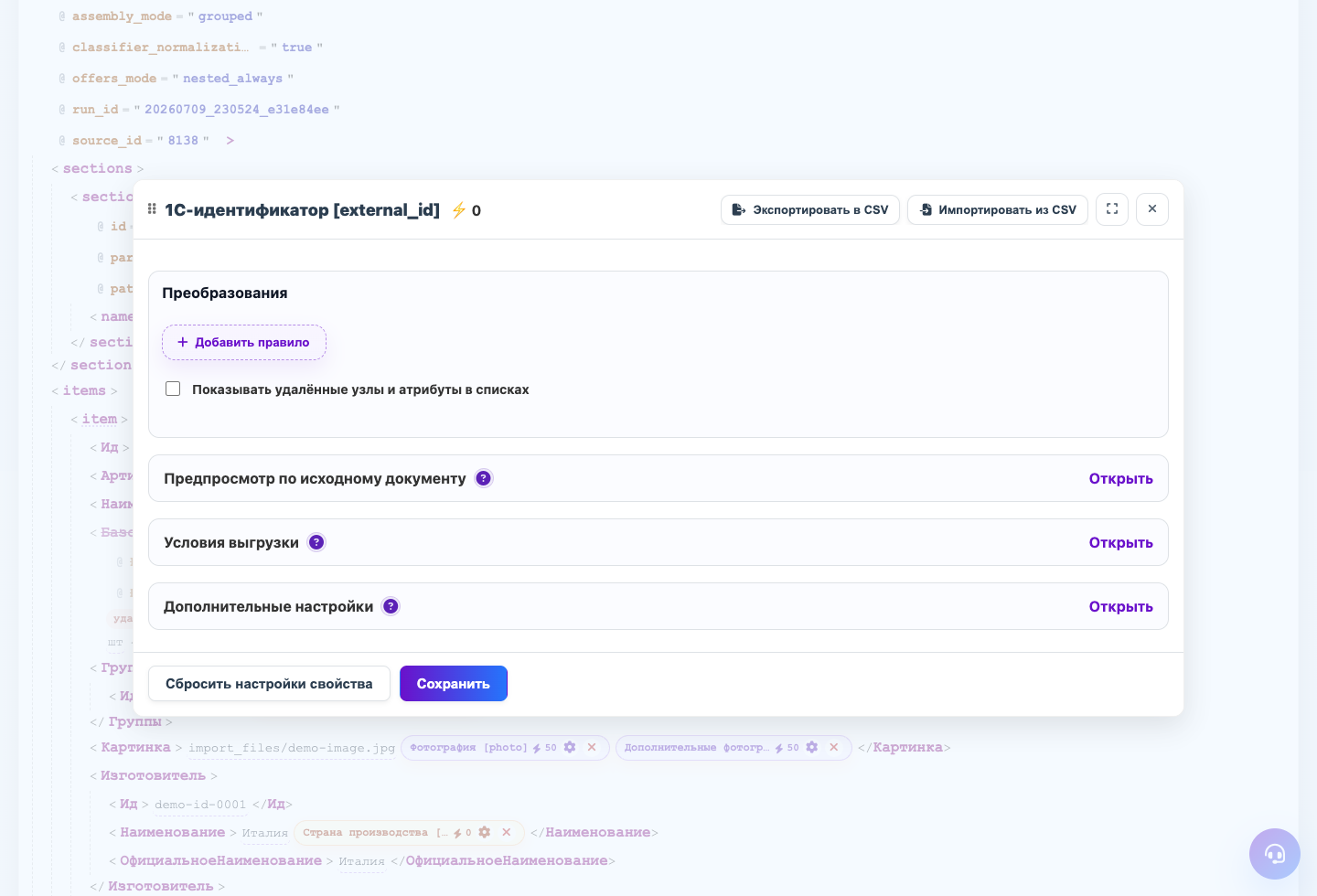Save changes with Сохранить

pyautogui.click(x=454, y=684)
